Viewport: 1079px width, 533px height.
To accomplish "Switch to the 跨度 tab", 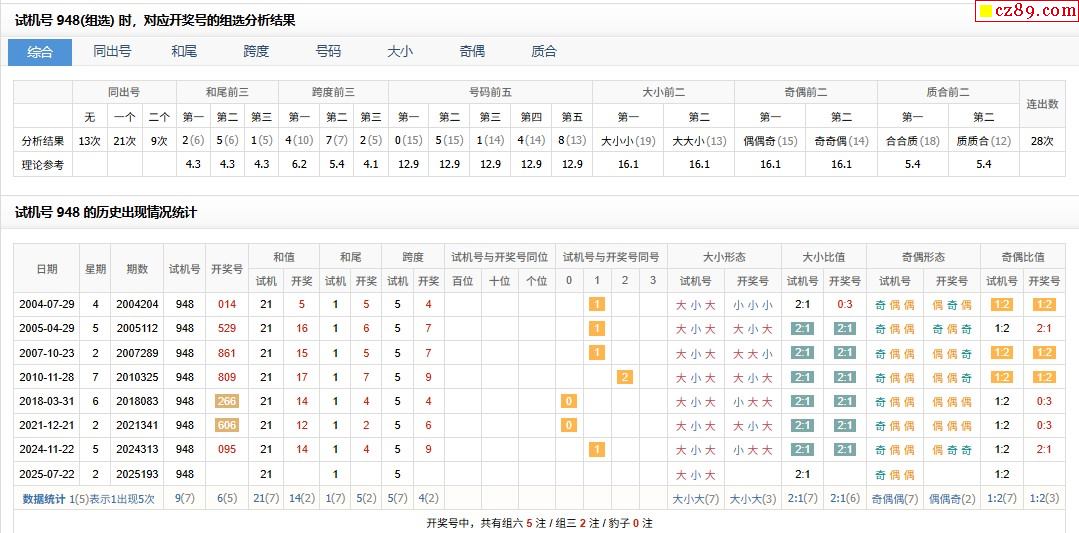I will tap(256, 52).
